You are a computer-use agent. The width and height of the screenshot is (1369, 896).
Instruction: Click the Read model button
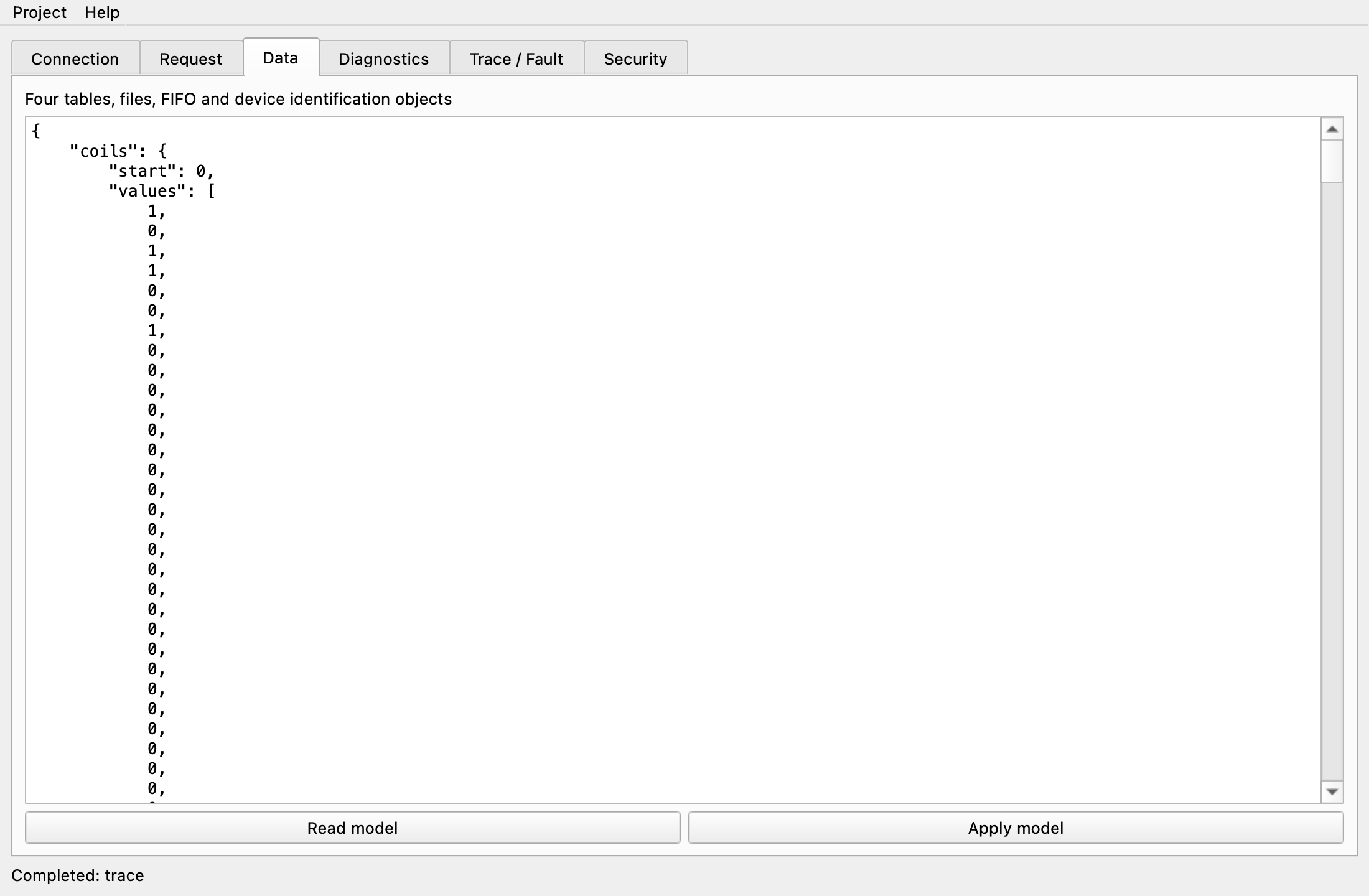click(x=353, y=828)
